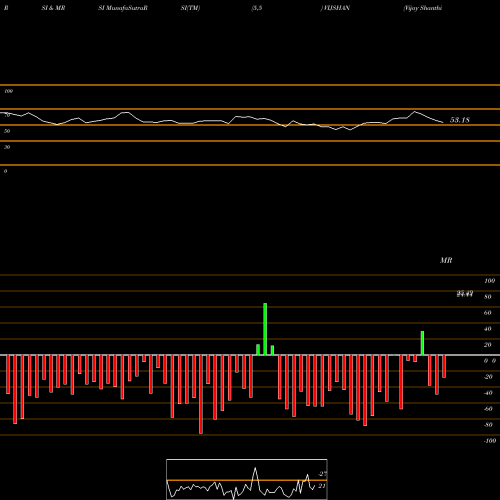500x500 pixels.
Task: Click the -20 label on MR axis
Action: click(x=488, y=377)
